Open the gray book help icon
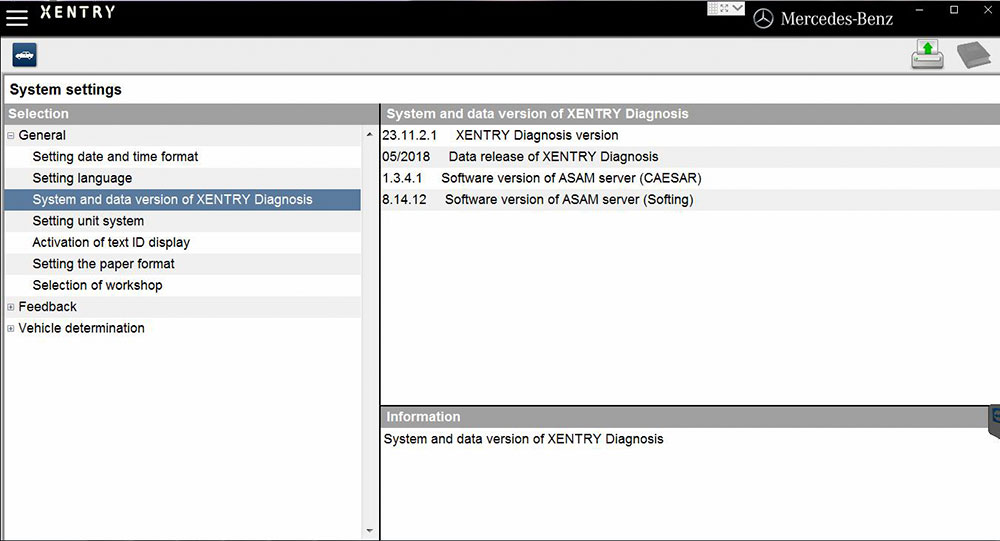The image size is (1000, 541). 972,55
